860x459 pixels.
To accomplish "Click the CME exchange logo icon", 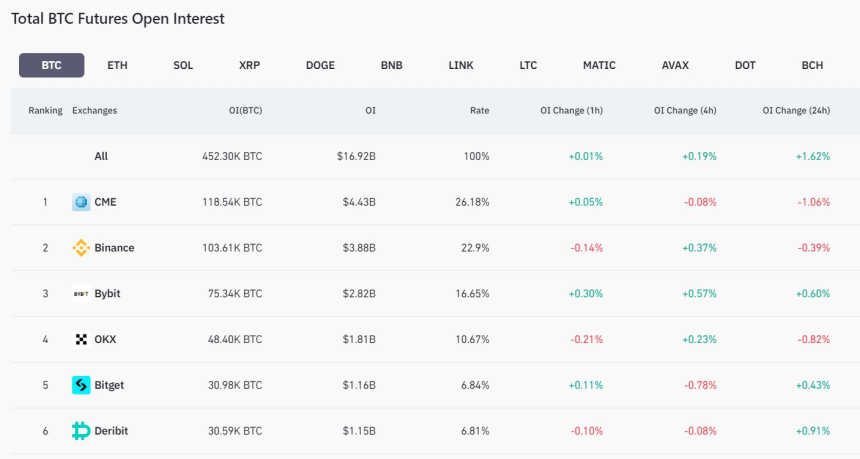I will (x=81, y=202).
